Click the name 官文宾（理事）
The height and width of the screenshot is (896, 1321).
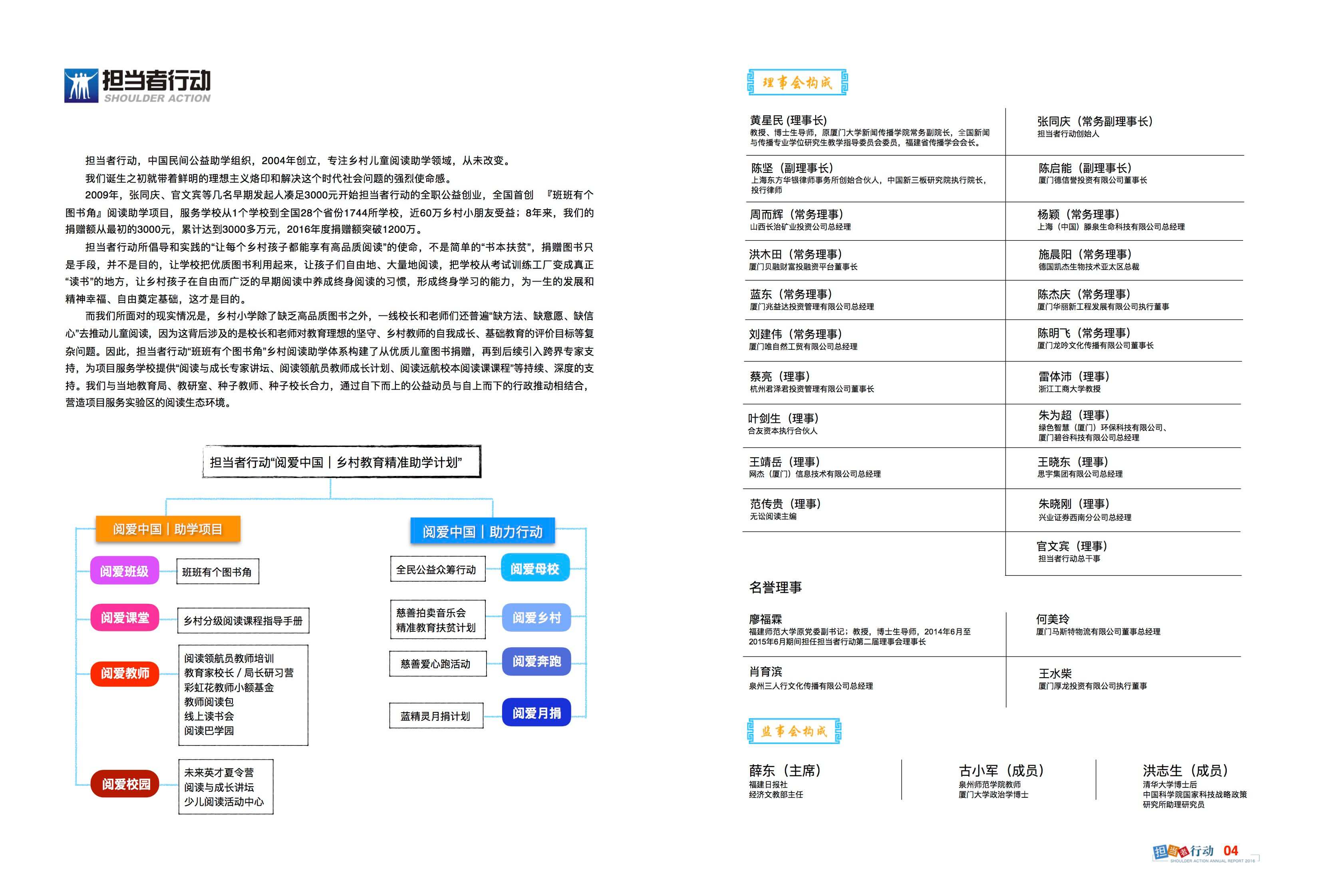click(x=1072, y=546)
